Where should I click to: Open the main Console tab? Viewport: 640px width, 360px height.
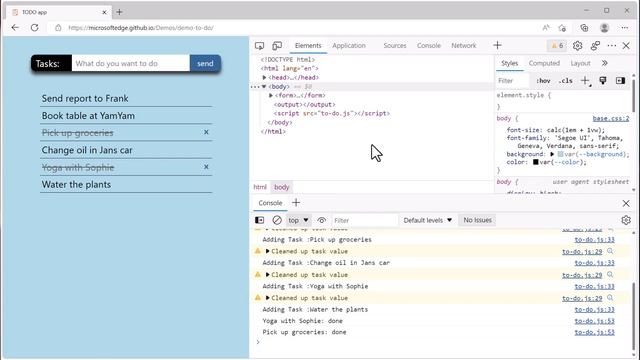[x=429, y=46]
